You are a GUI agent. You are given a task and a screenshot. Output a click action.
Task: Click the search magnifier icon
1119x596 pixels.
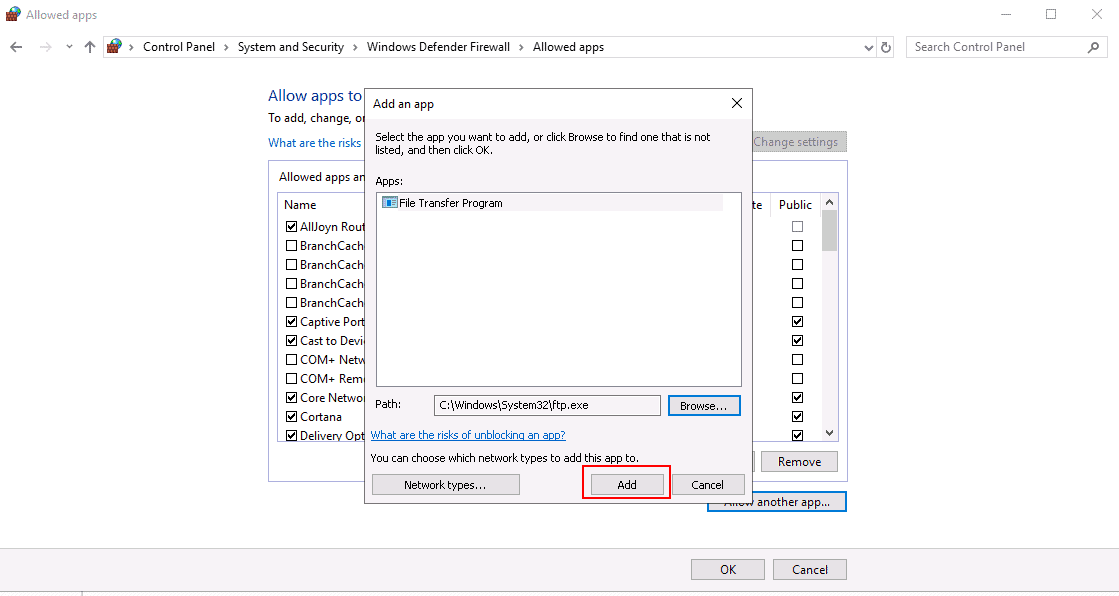pos(1093,47)
